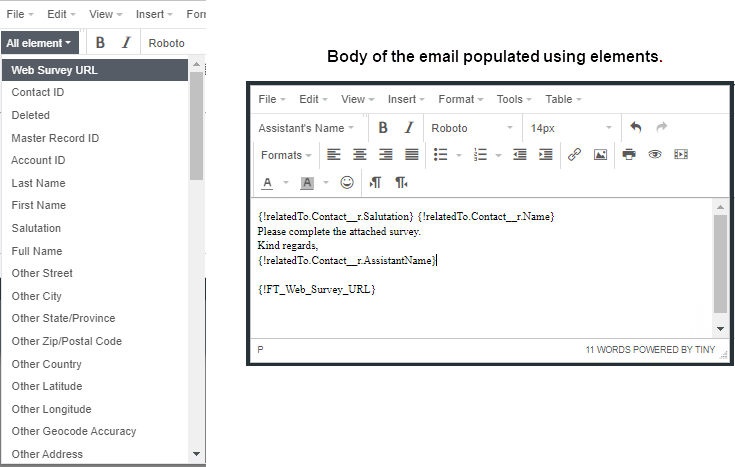
Task: Click the decrease indent icon
Action: pos(519,155)
